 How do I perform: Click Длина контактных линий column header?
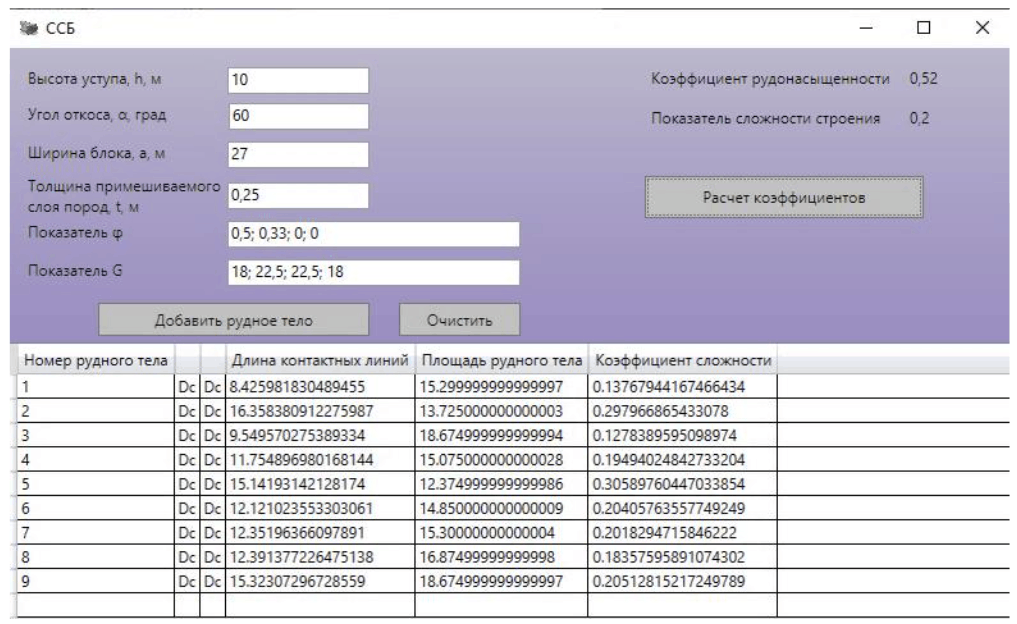pyautogui.click(x=319, y=359)
